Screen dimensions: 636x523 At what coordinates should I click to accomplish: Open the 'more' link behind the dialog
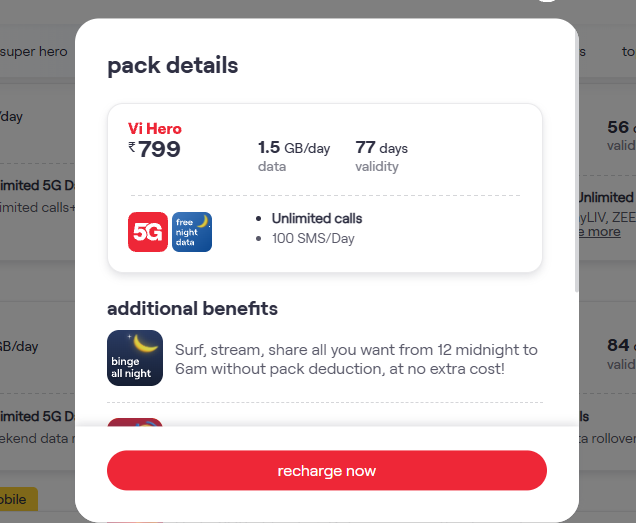(601, 232)
